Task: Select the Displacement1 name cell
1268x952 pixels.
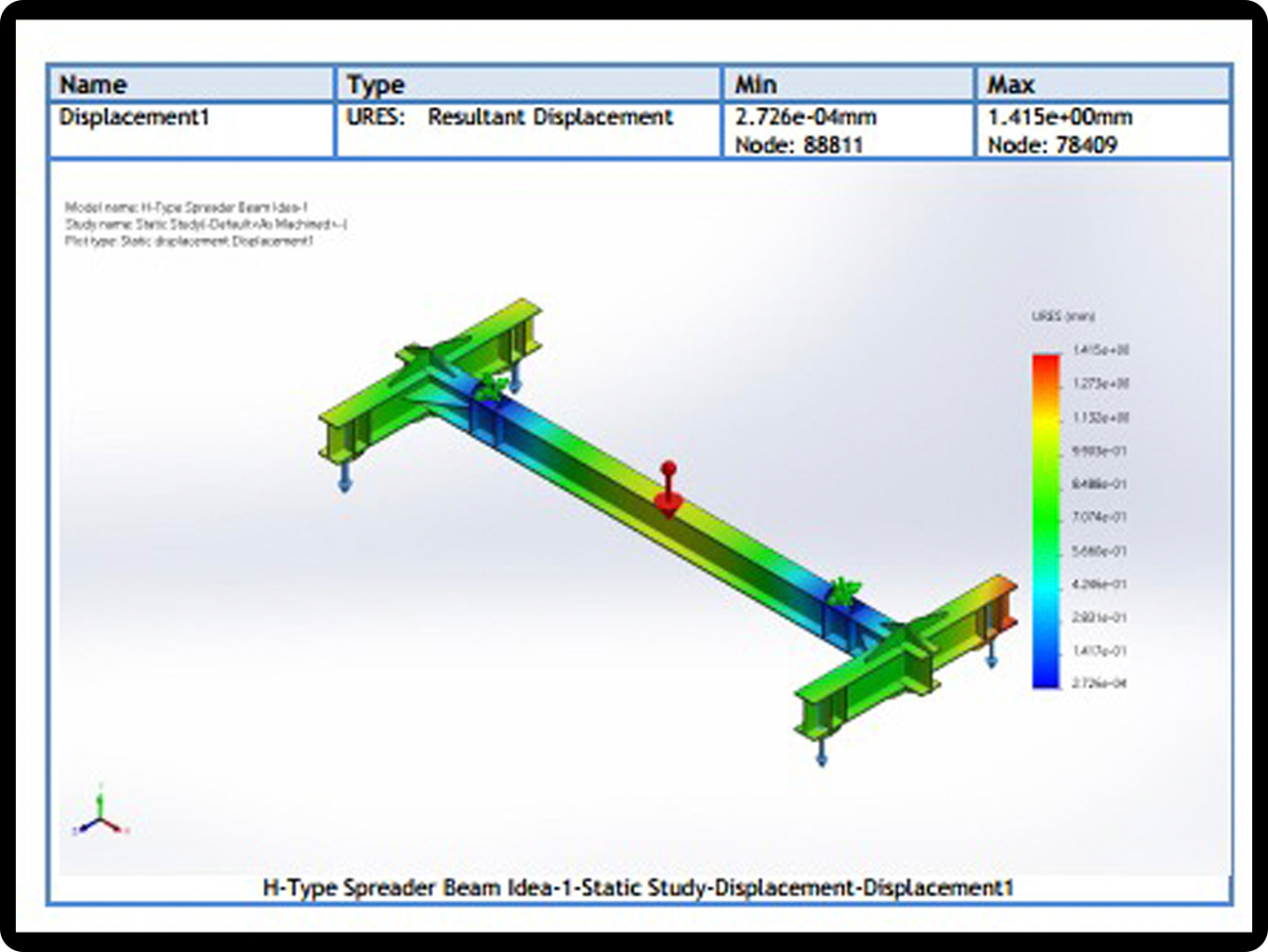Action: pyautogui.click(x=135, y=117)
